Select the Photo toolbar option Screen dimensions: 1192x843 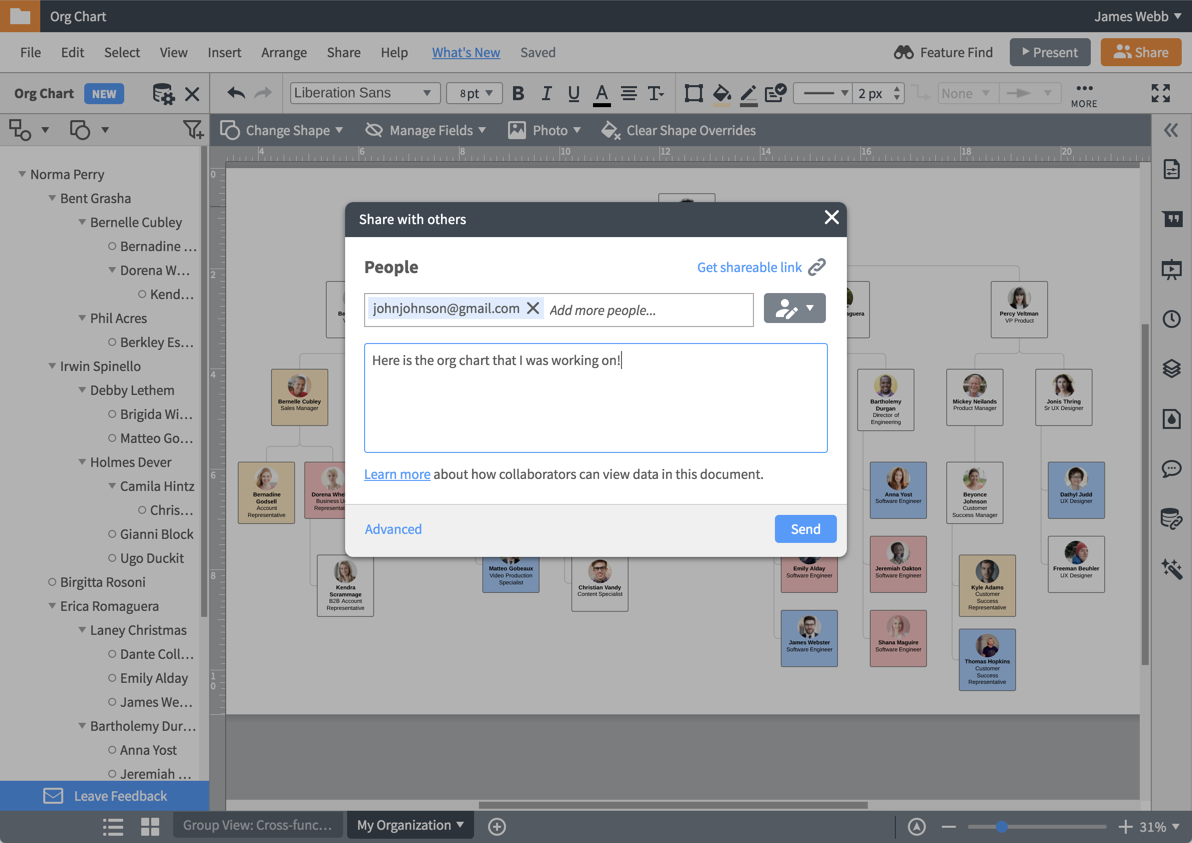tap(543, 129)
